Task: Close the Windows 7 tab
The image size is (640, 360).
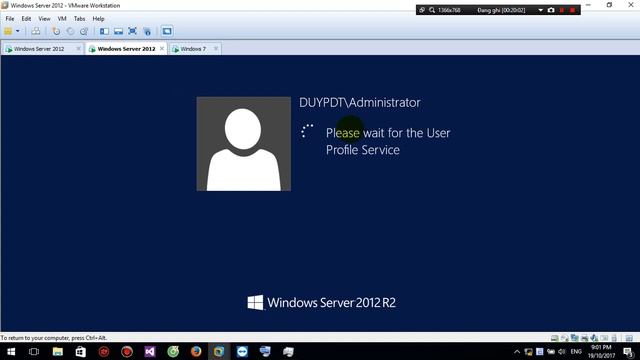Action: pos(216,49)
